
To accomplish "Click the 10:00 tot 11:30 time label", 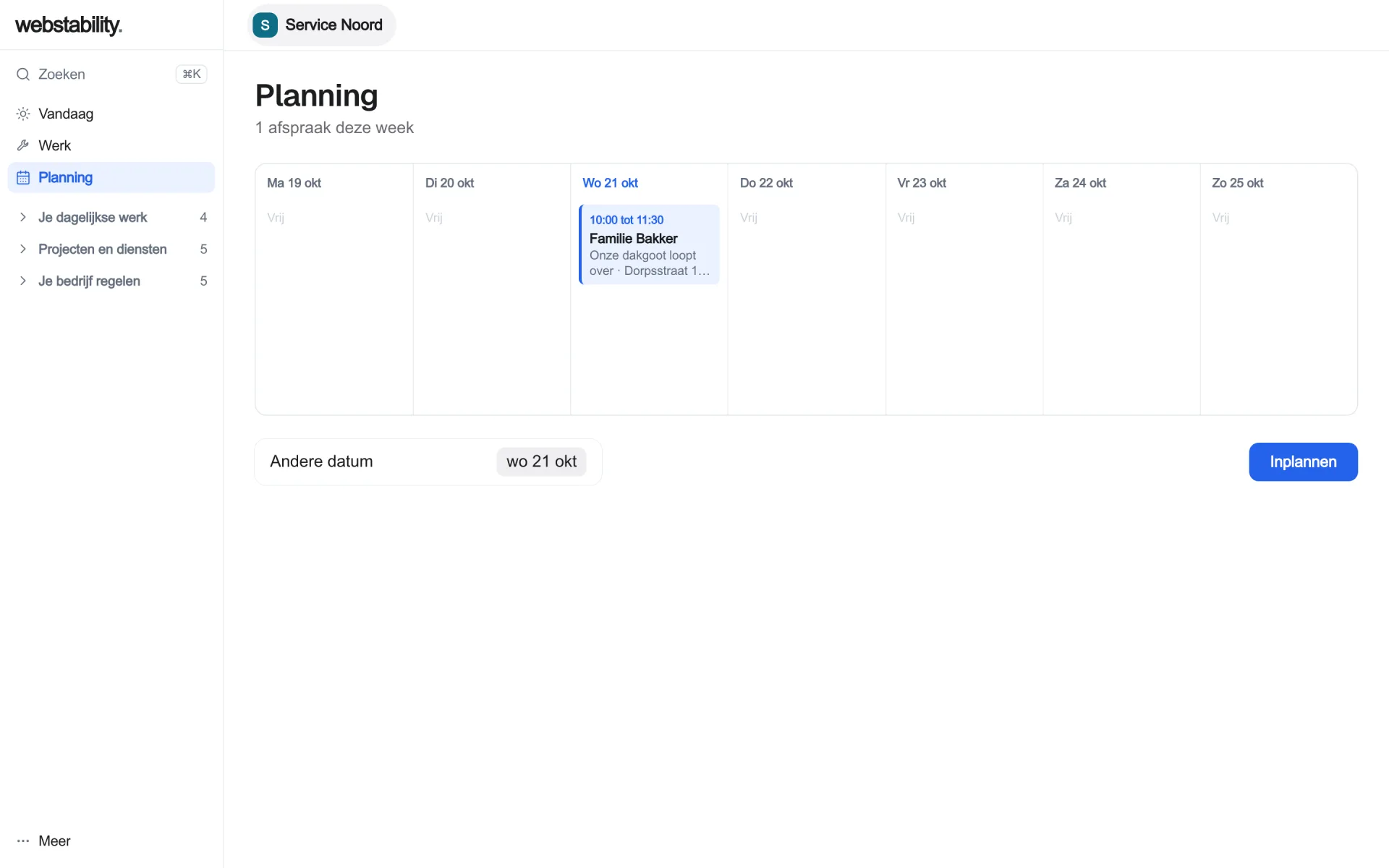I will click(626, 220).
